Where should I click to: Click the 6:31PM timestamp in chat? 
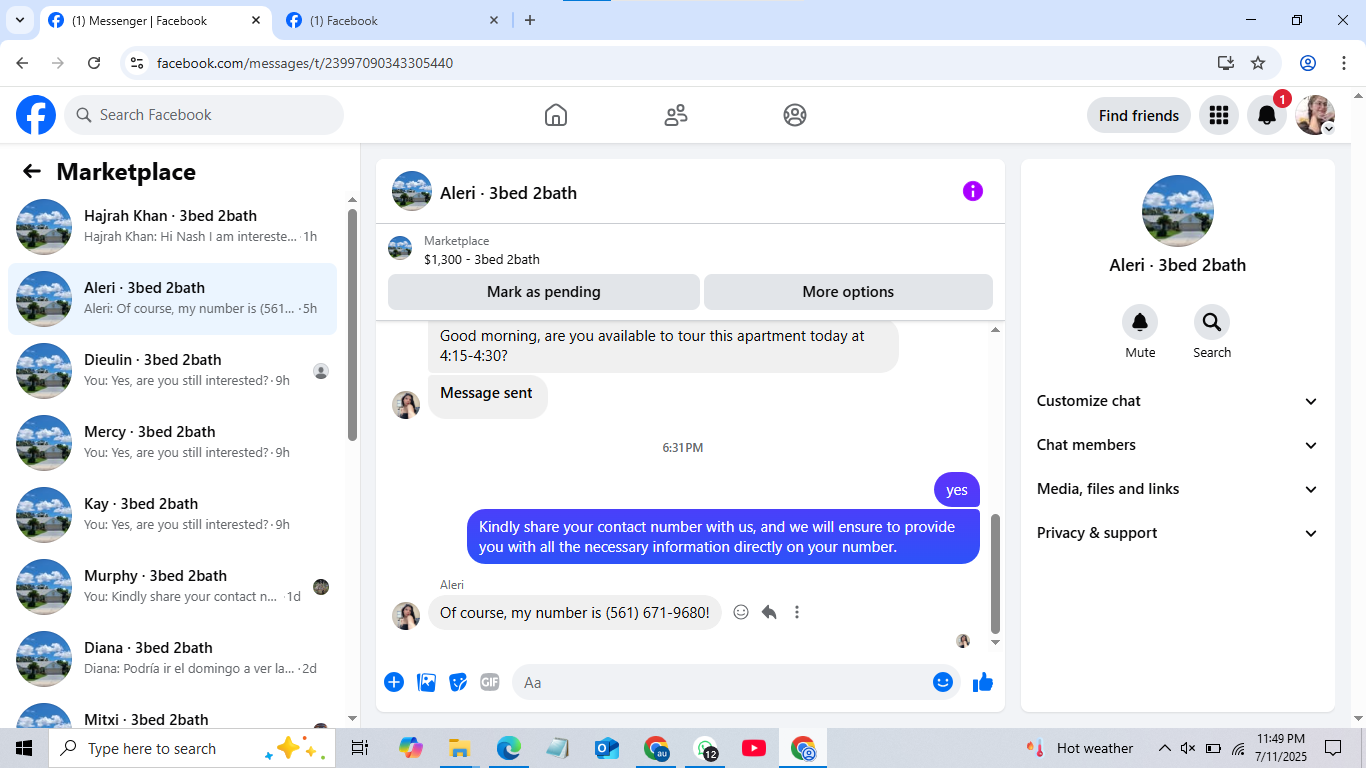point(683,448)
